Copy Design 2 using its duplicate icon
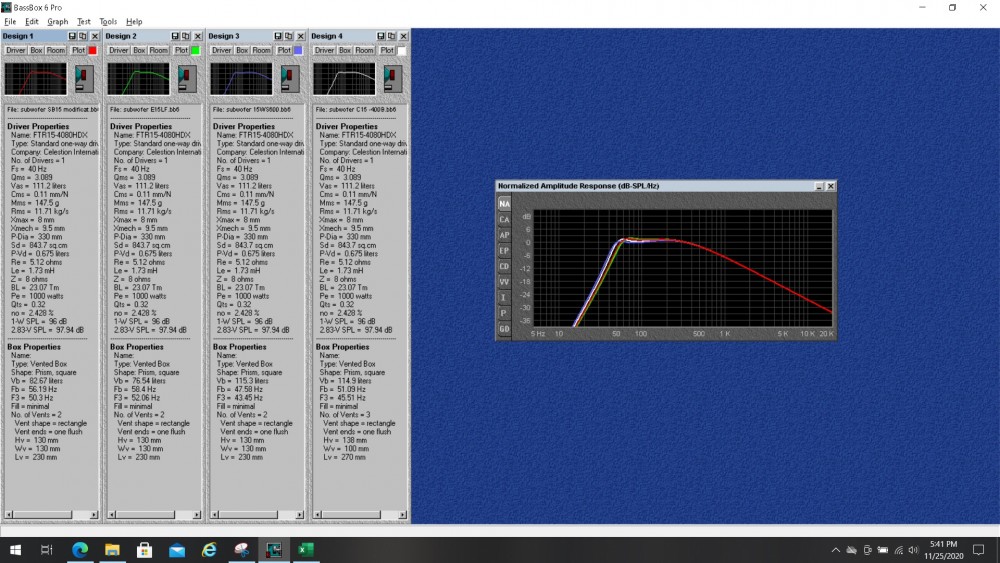This screenshot has width=1000, height=563. (x=186, y=36)
